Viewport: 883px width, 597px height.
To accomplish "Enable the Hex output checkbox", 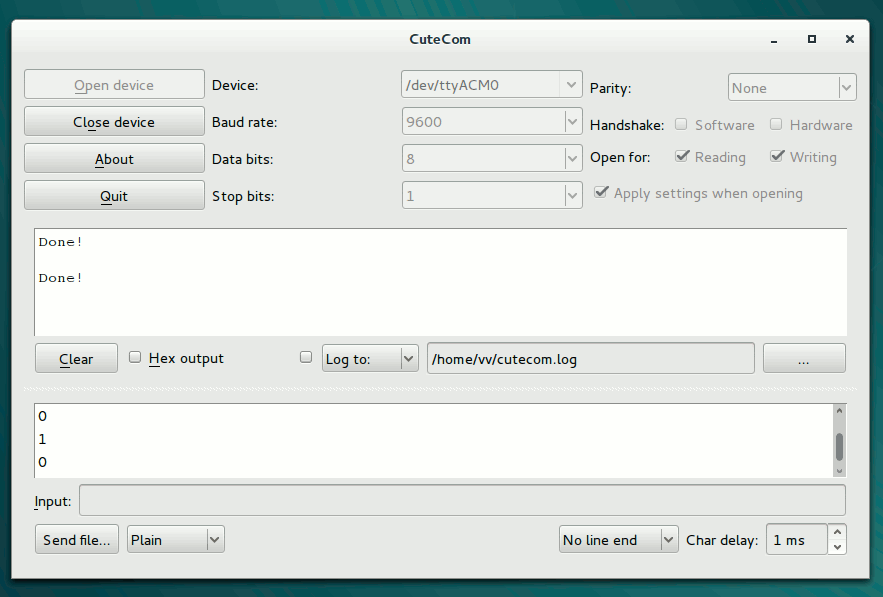I will 135,358.
